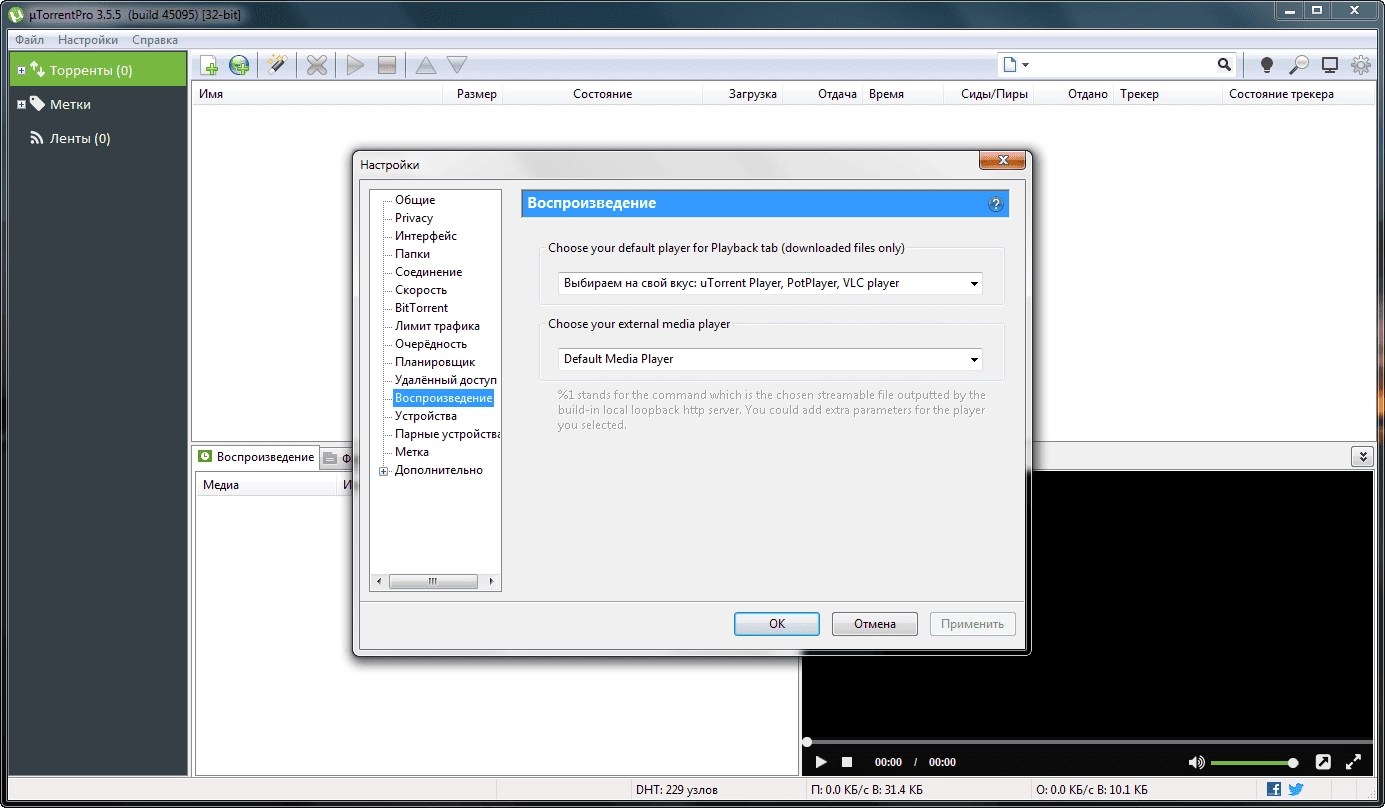This screenshot has height=808, width=1385.
Task: Expand the Торренты sidebar node
Action: click(22, 71)
